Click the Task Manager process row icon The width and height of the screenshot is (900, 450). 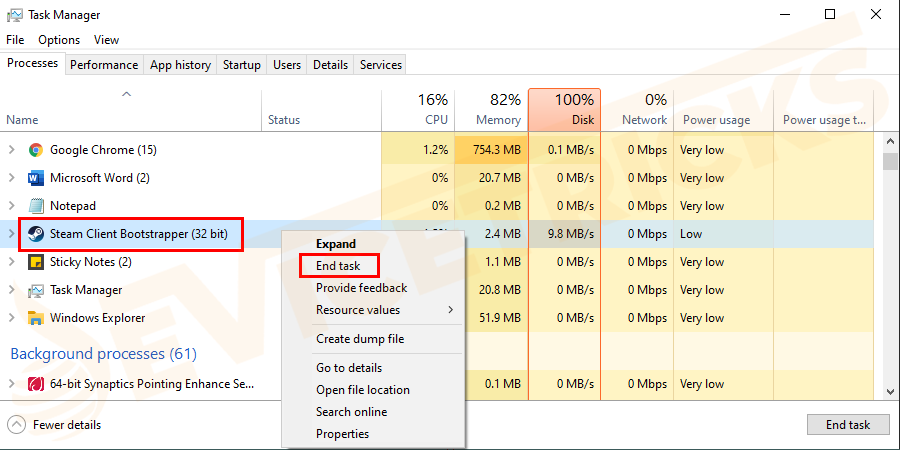[36, 290]
